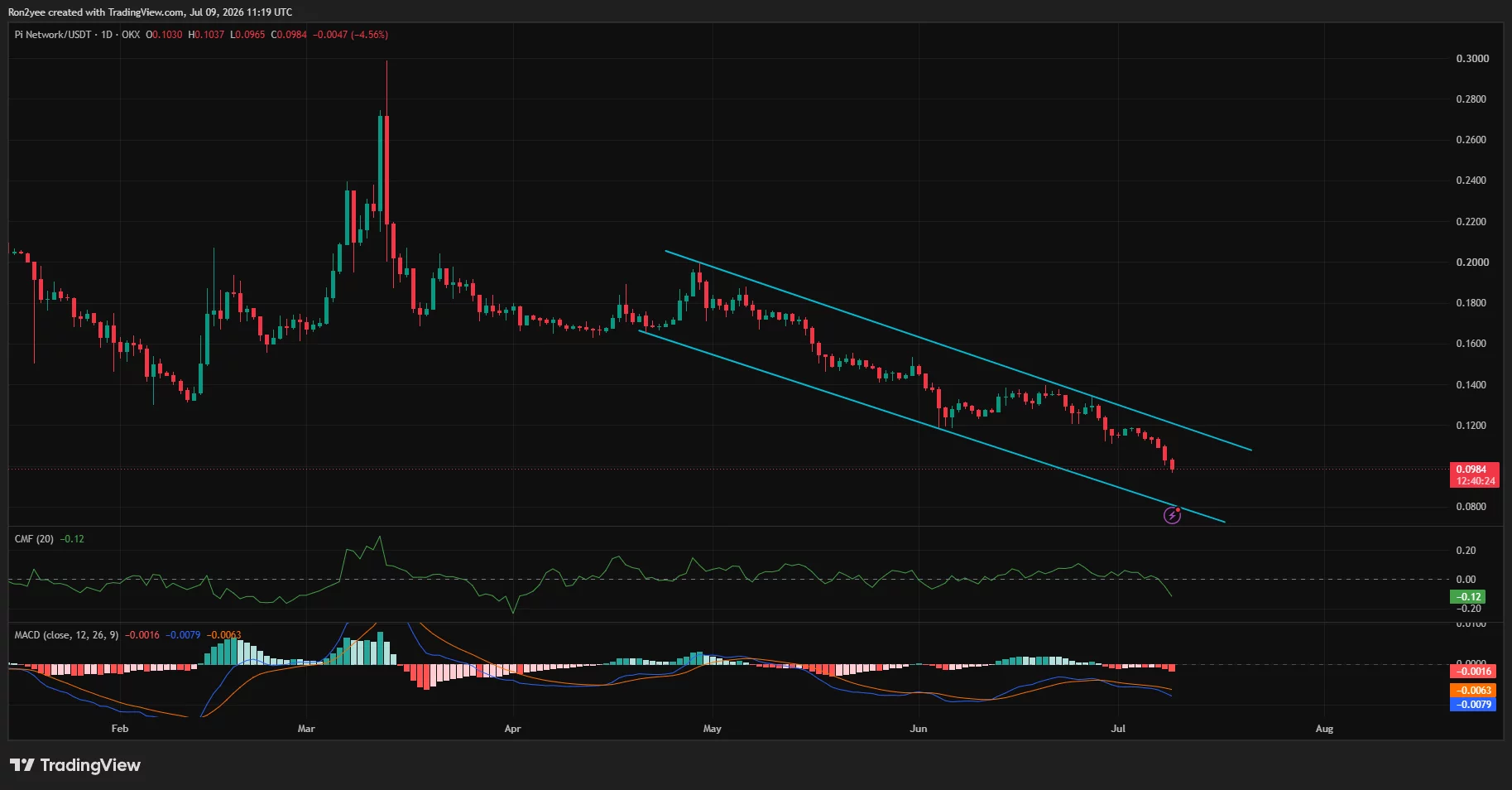This screenshot has width=1512, height=790.
Task: Click the 0.2000 price scale label
Action: (x=1472, y=263)
